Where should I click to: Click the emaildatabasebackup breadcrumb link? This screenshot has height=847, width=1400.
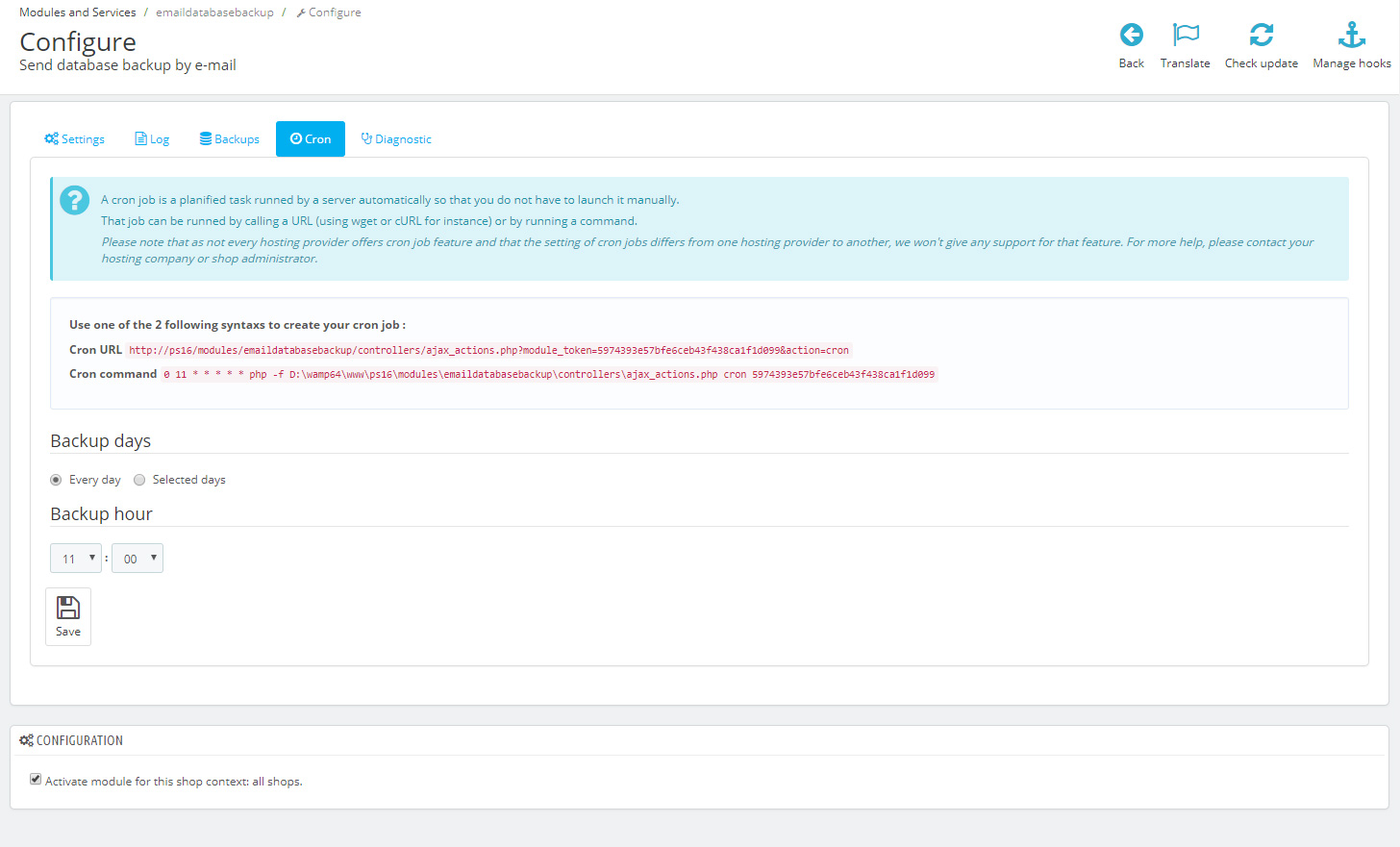(x=214, y=12)
